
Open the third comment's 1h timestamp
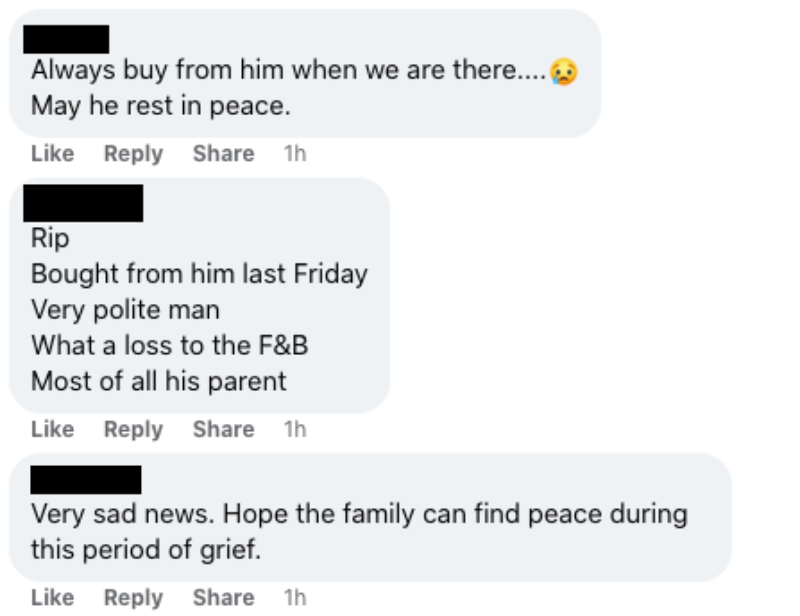(x=295, y=598)
